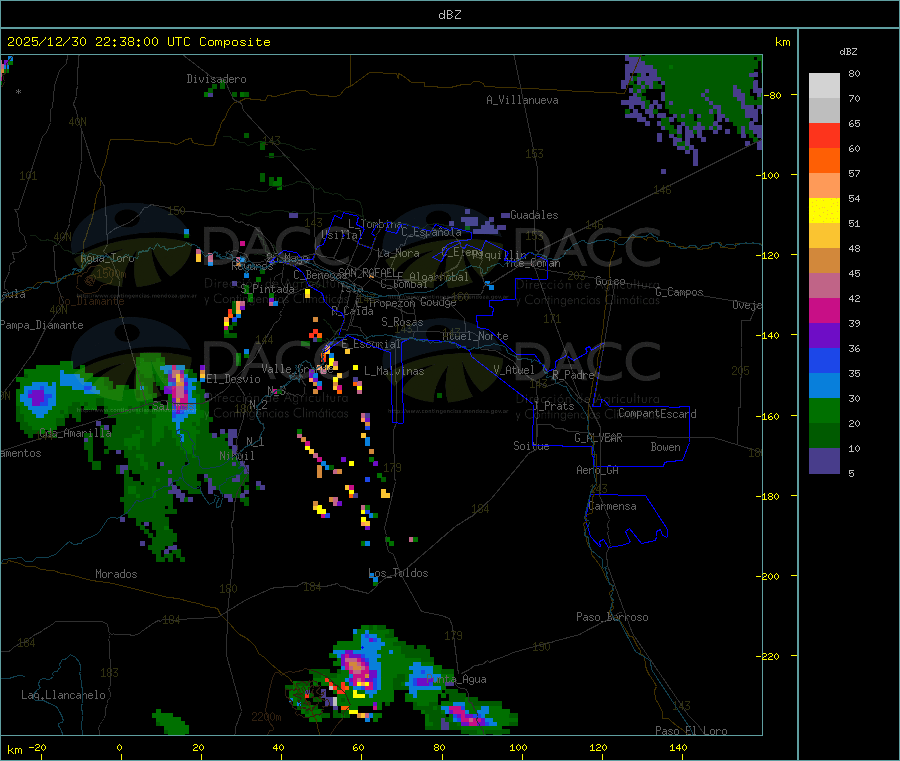Viewport: 900px width, 761px height.
Task: Click the dBZ title at top
Action: pyautogui.click(x=449, y=15)
